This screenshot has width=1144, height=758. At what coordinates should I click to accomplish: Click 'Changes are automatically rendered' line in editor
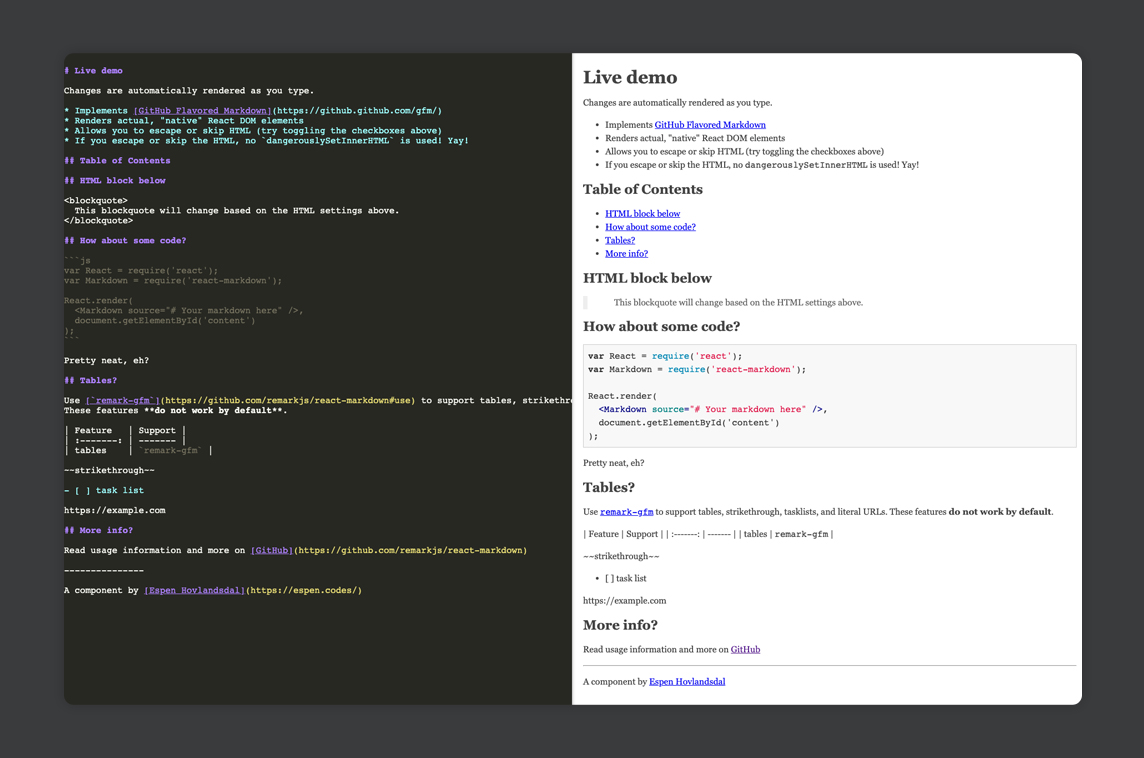click(x=188, y=91)
